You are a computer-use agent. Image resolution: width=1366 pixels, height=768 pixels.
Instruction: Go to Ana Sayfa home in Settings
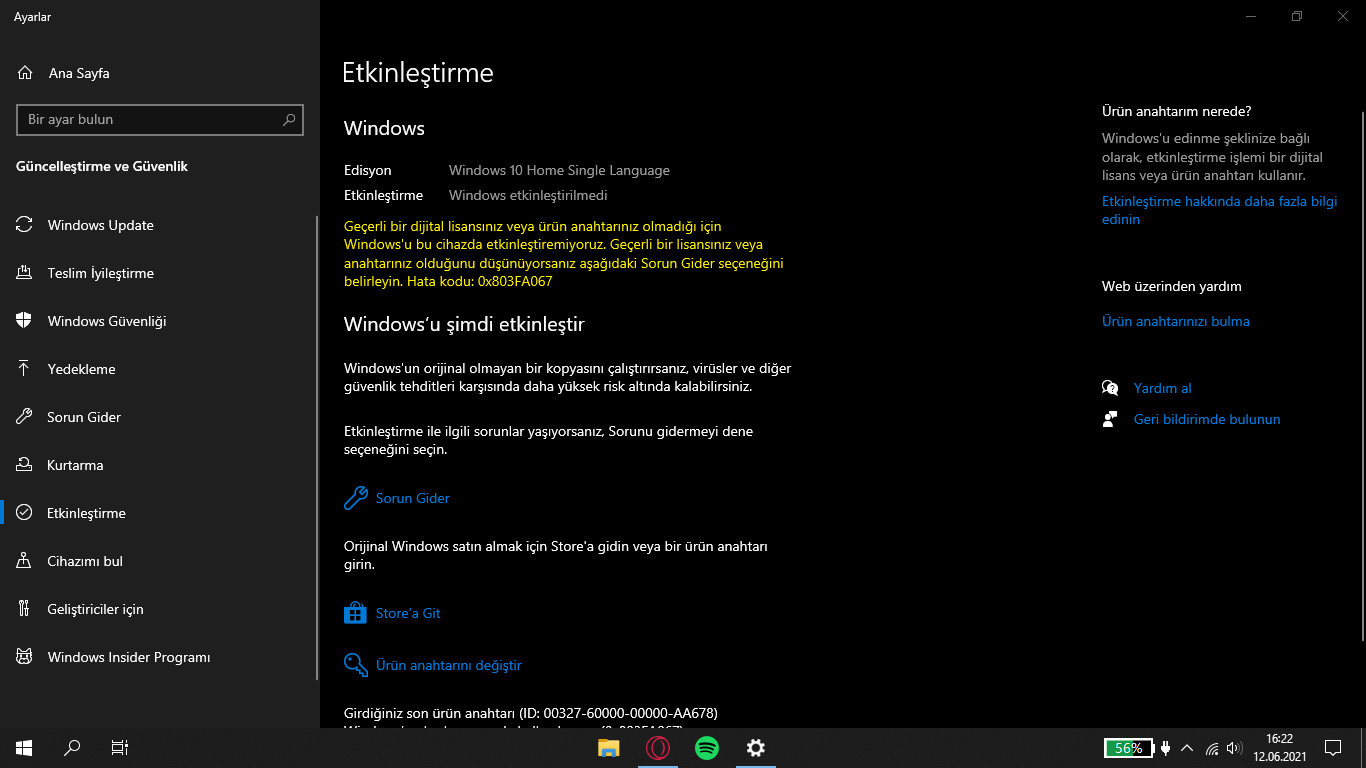pyautogui.click(x=64, y=73)
